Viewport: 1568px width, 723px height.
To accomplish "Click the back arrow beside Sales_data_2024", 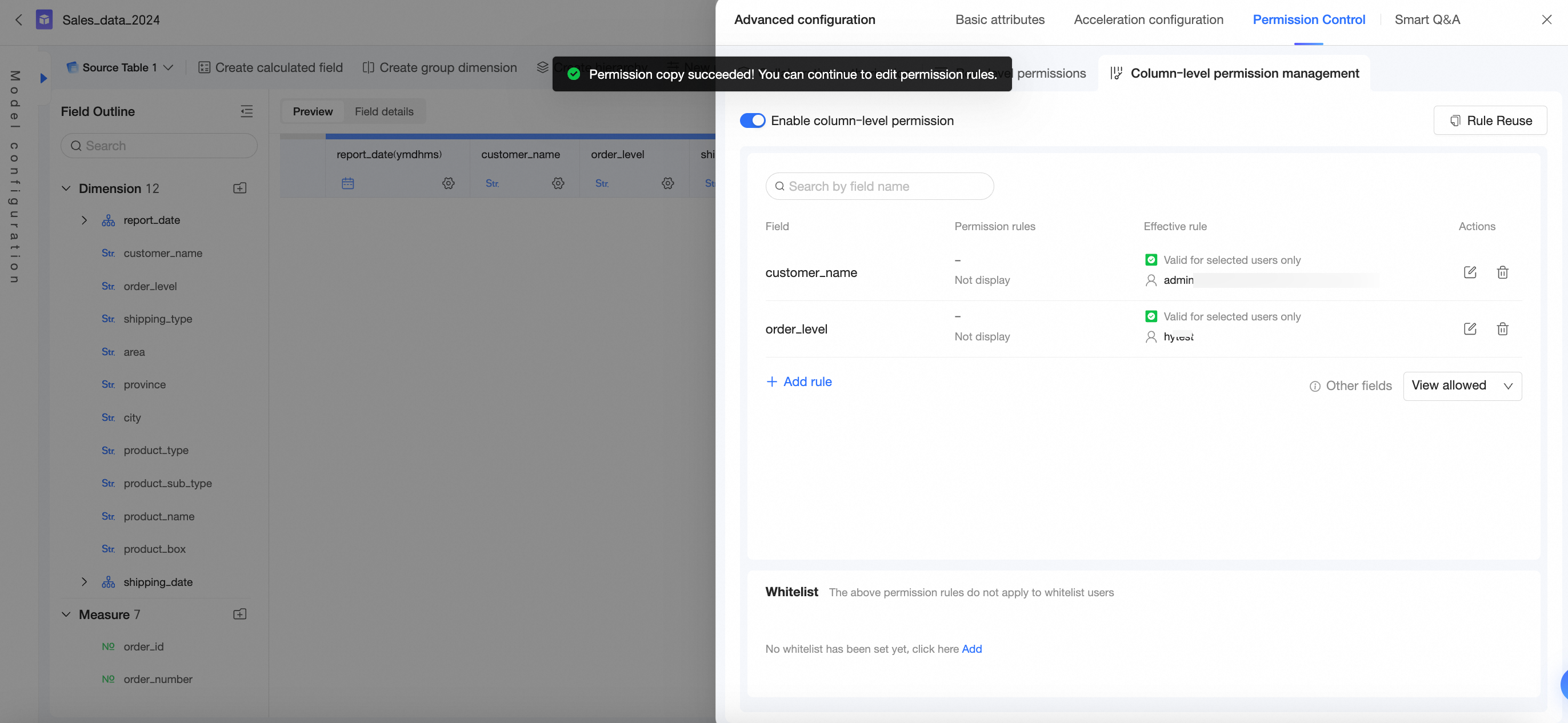I will pos(19,20).
